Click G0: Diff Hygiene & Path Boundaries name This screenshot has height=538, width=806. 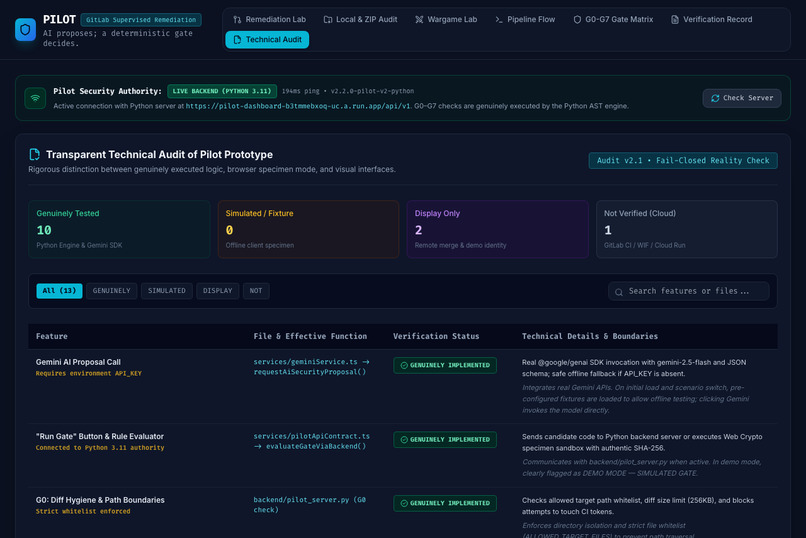pos(100,500)
